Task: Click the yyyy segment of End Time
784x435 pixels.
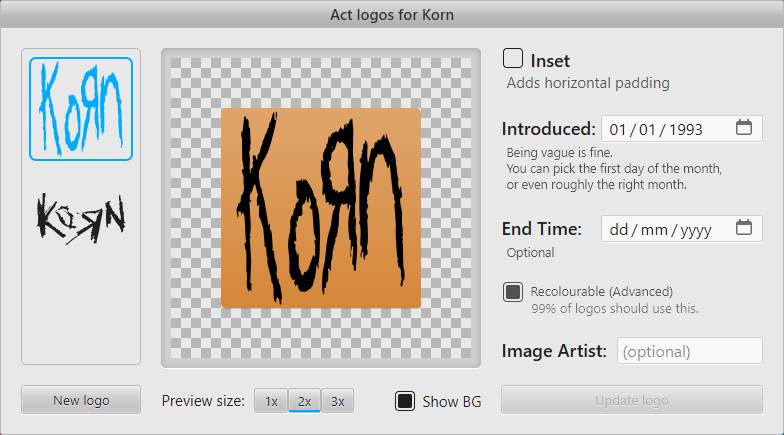Action: point(695,229)
